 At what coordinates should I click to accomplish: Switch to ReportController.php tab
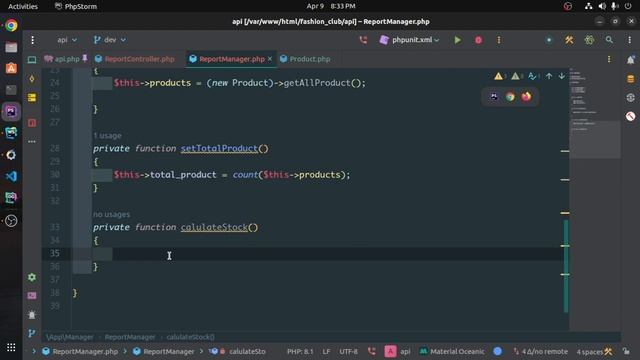point(135,59)
